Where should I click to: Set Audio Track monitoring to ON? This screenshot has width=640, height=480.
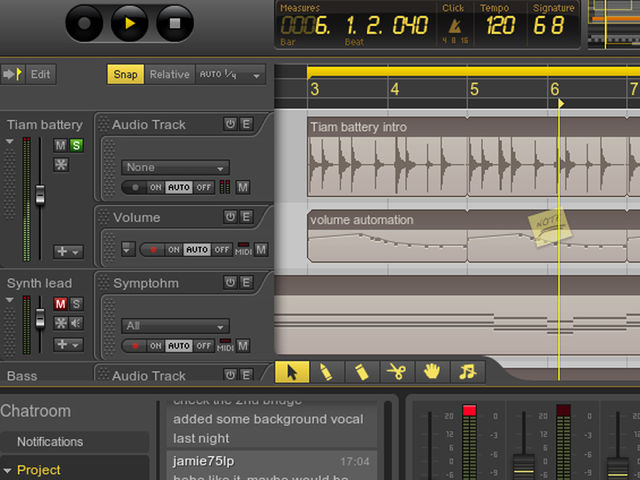(x=156, y=187)
